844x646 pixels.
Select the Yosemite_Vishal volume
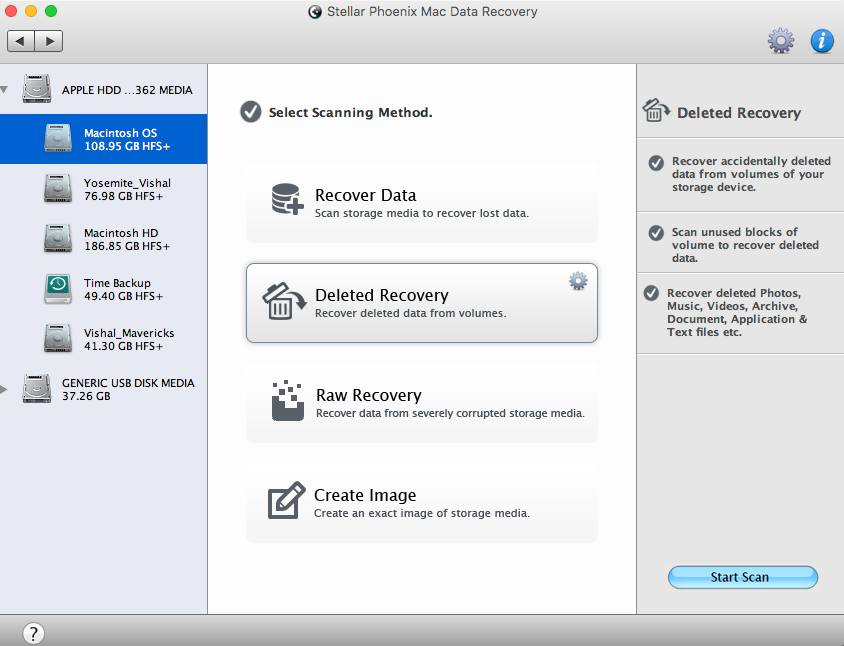(103, 189)
